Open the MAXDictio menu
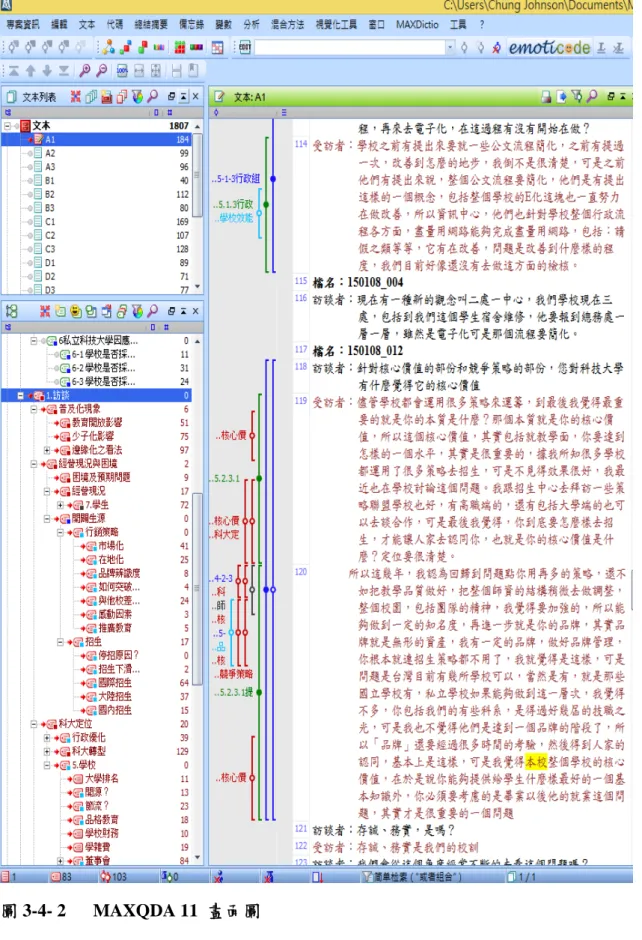The image size is (642, 940). (x=417, y=25)
